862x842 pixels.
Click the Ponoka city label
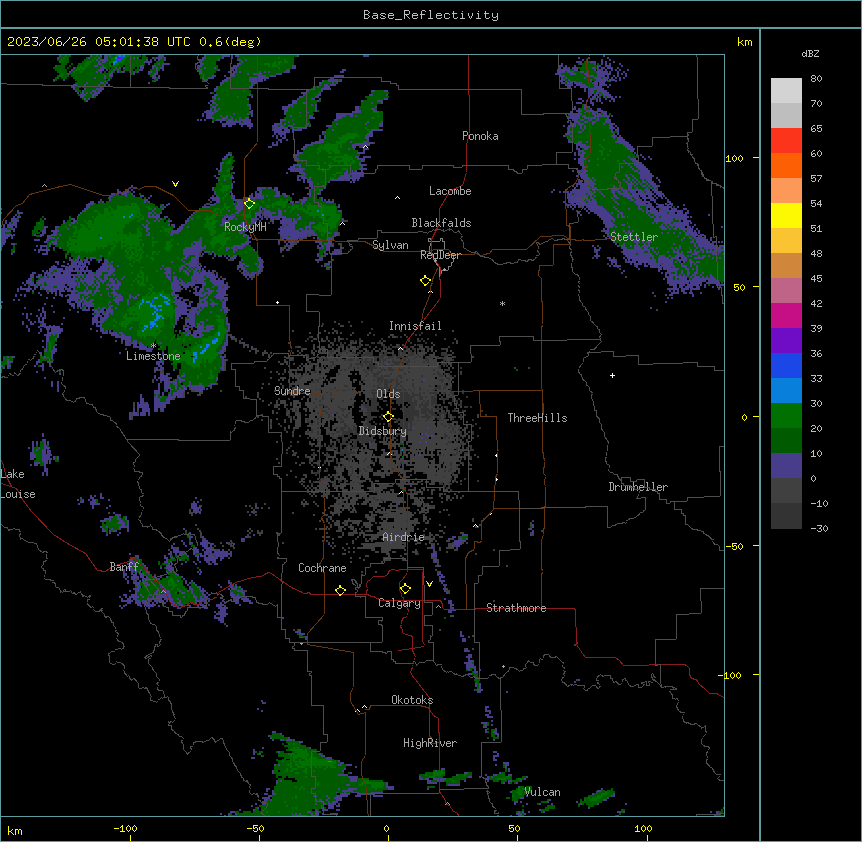click(x=480, y=136)
